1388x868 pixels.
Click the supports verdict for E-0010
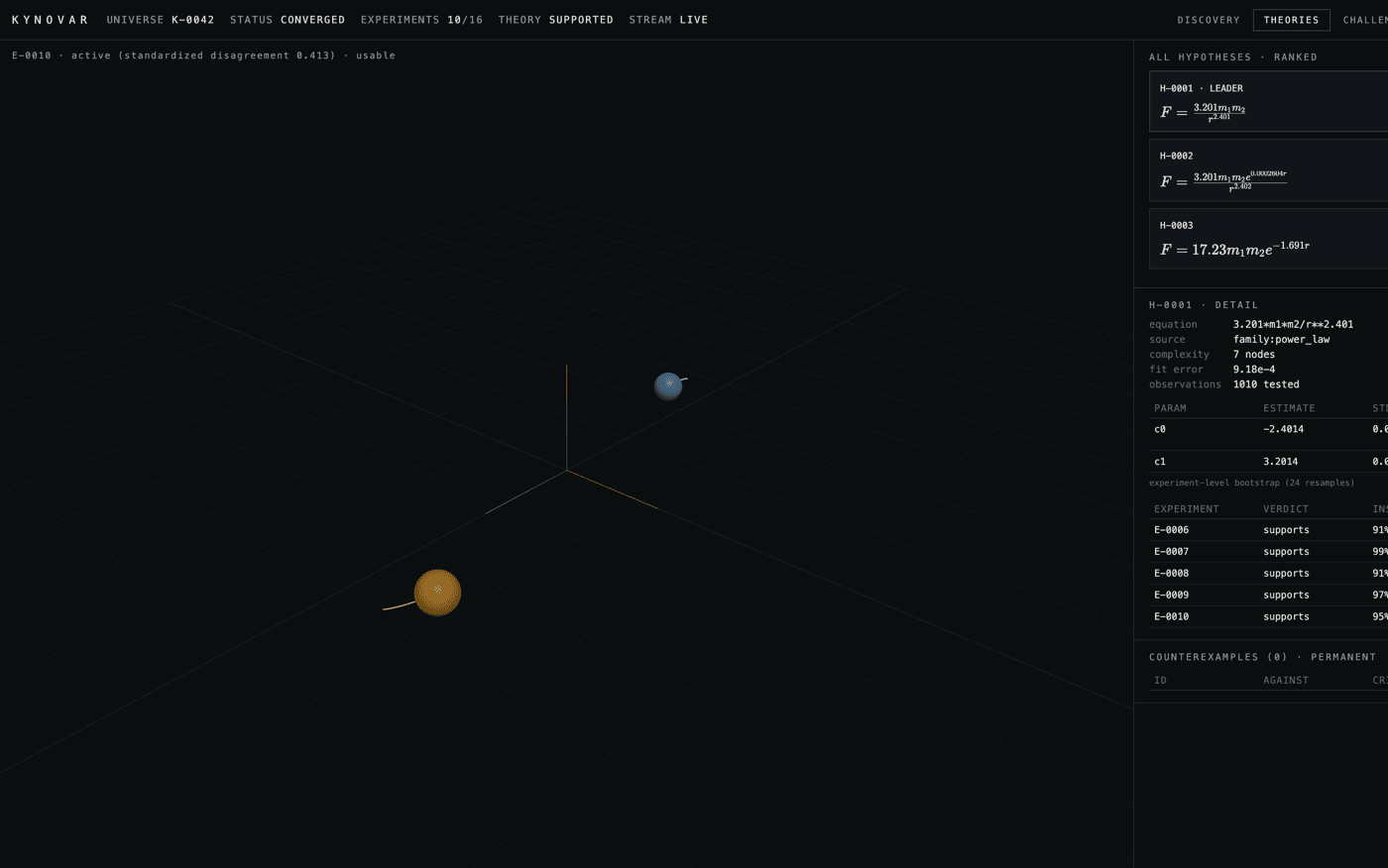tap(1286, 617)
